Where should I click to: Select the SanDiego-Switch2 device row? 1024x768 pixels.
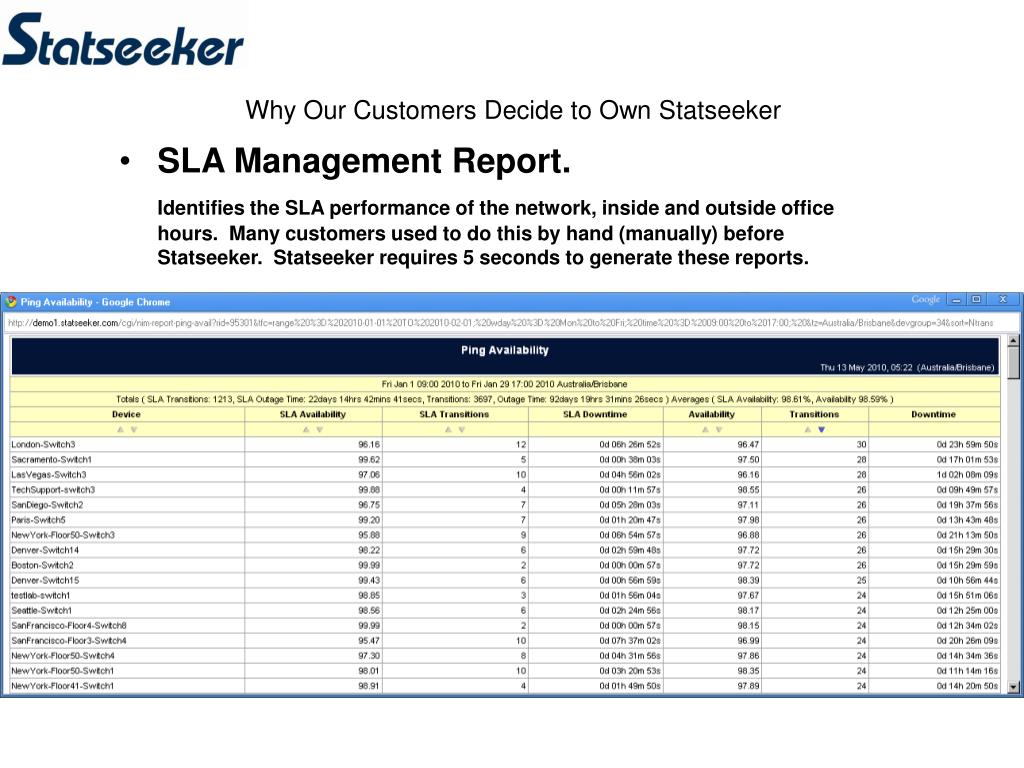(x=505, y=505)
